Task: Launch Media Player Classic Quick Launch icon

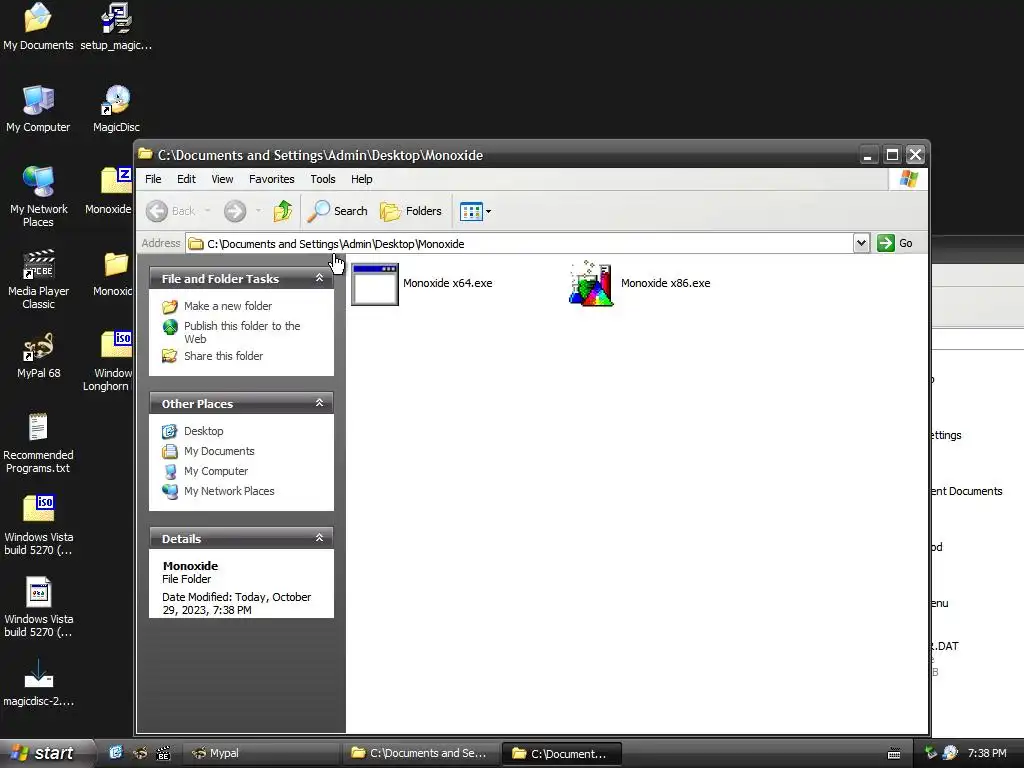Action: pos(163,753)
